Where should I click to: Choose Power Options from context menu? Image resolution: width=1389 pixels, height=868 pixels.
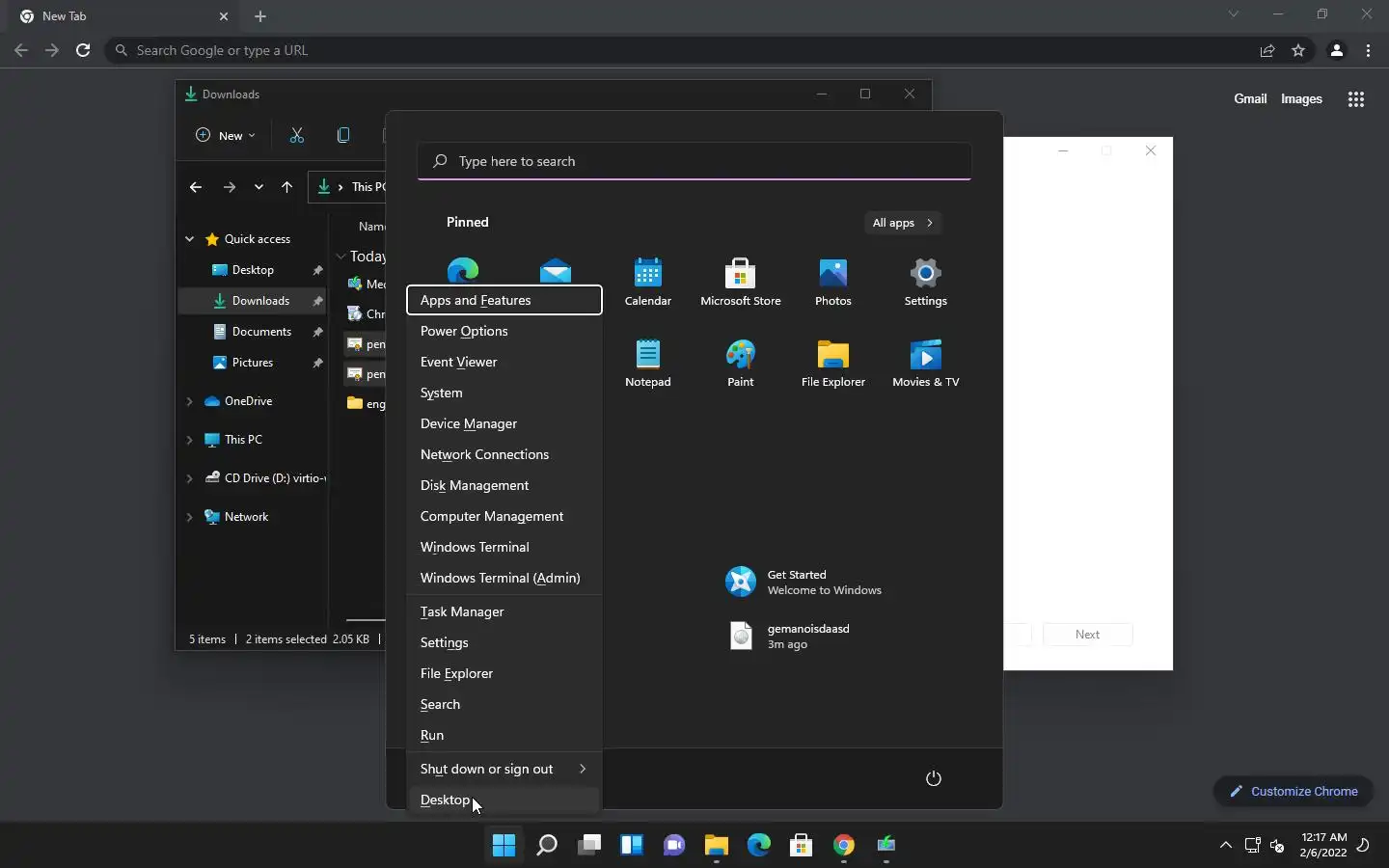point(504,331)
